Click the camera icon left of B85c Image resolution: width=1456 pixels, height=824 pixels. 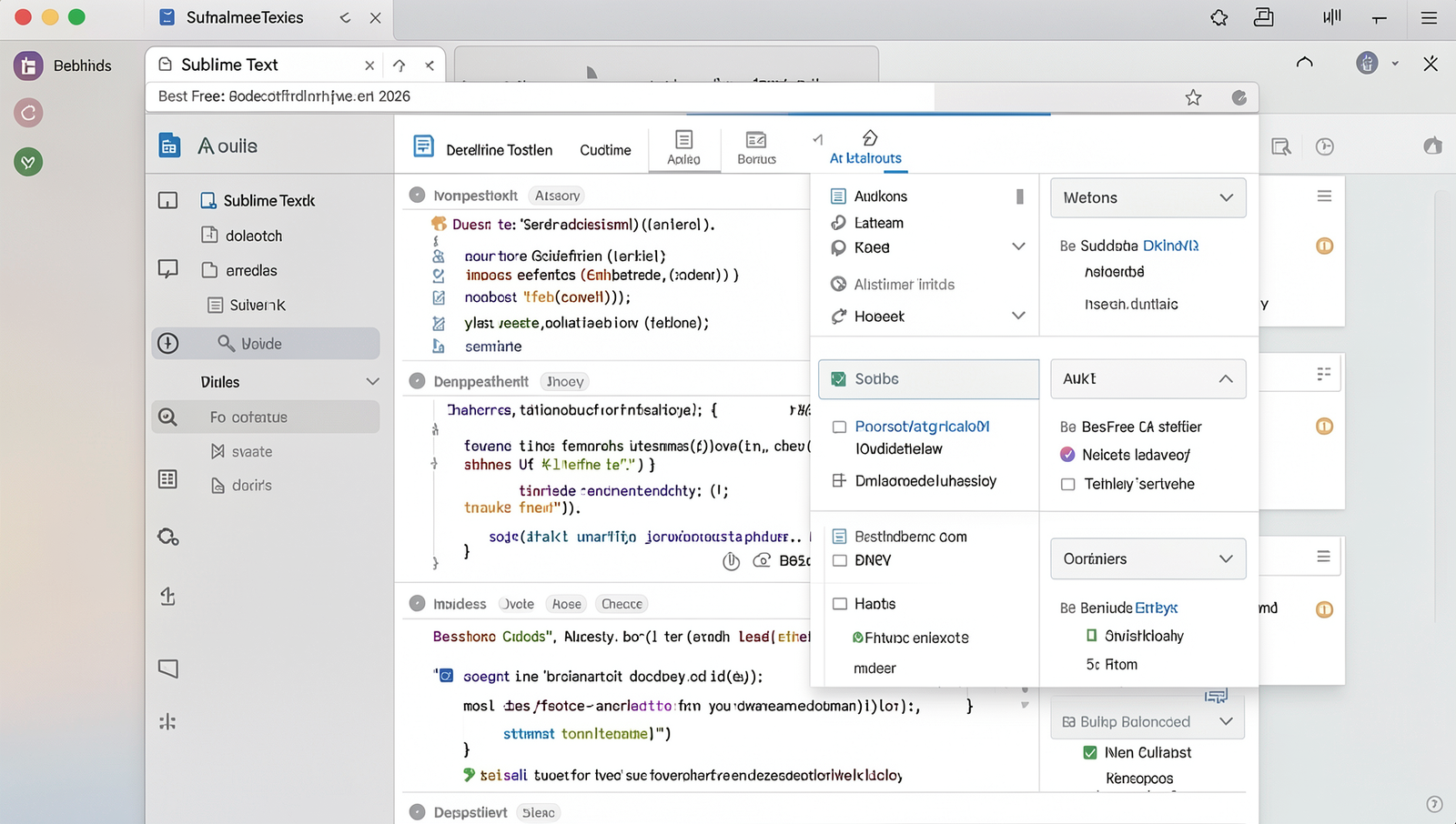coord(763,560)
